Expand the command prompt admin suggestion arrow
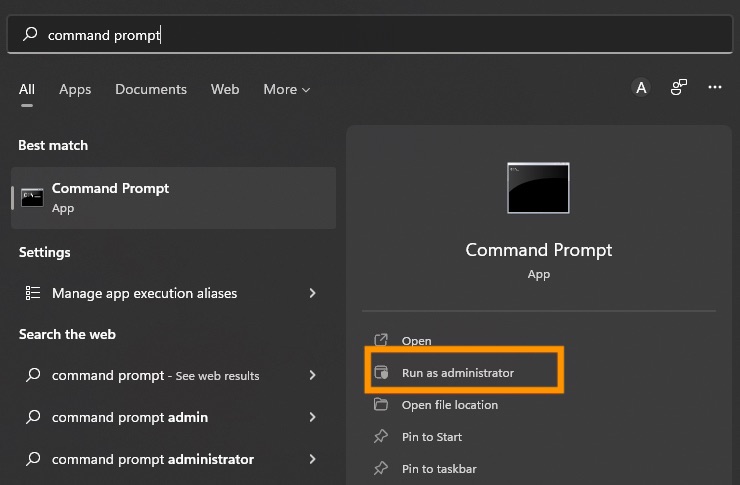Viewport: 740px width, 485px height. [313, 417]
